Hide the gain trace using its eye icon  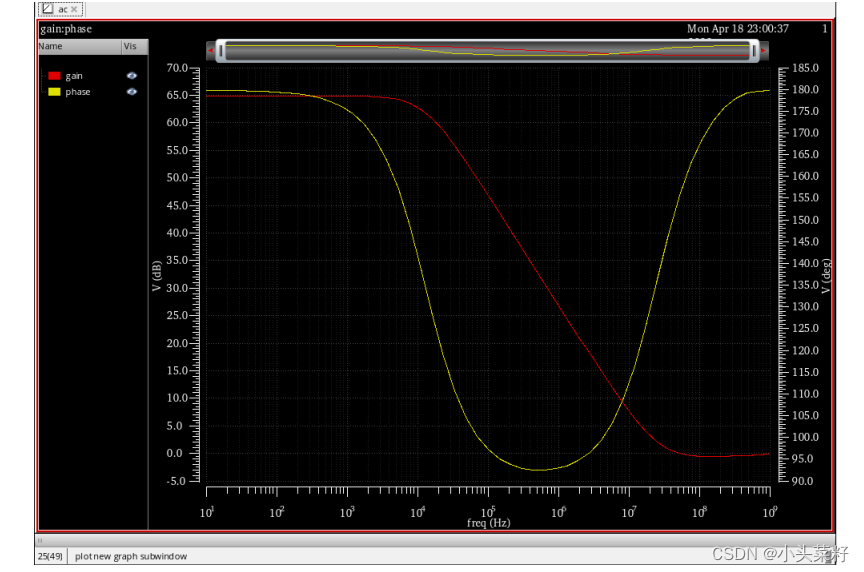(x=132, y=75)
